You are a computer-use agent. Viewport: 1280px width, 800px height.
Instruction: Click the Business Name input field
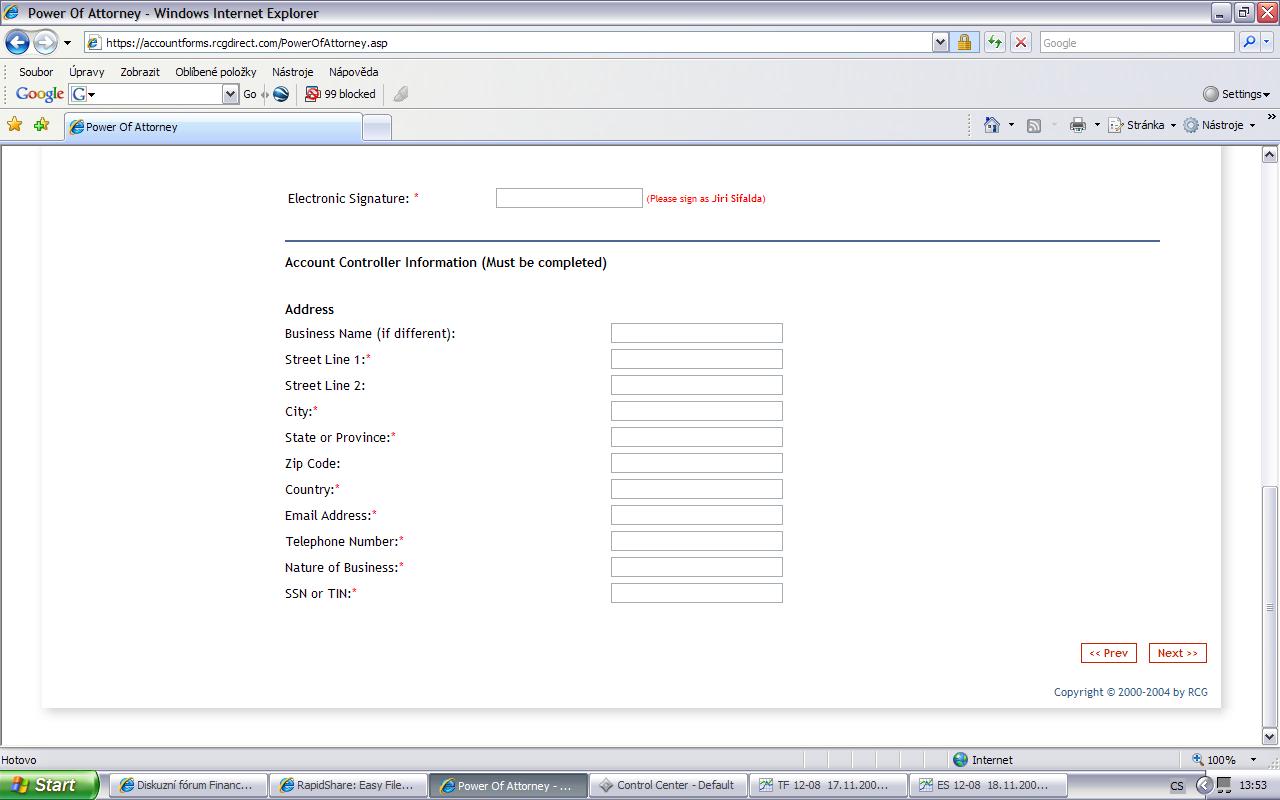pos(697,333)
